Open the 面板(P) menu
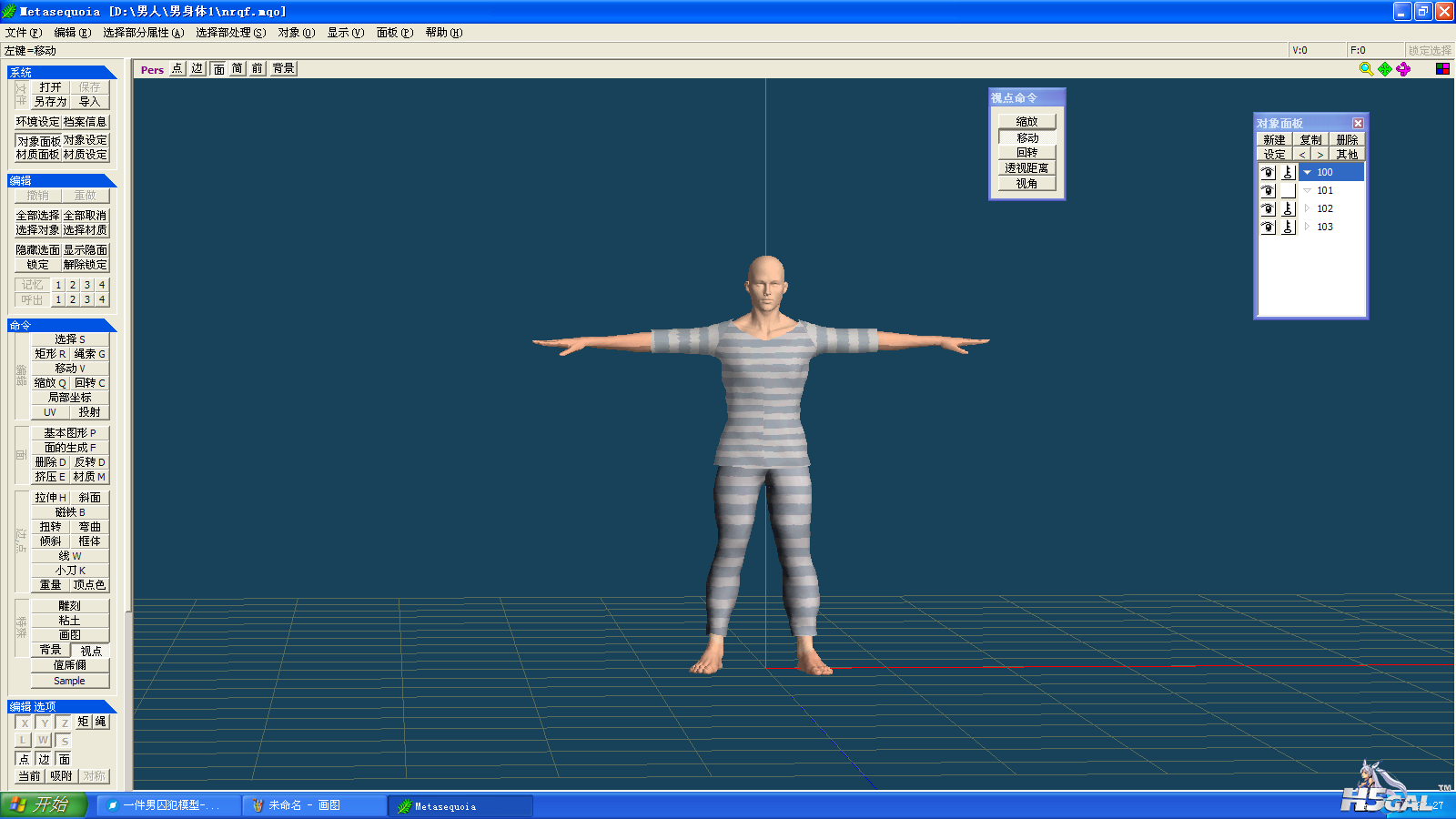This screenshot has width=1456, height=819. coord(395,33)
